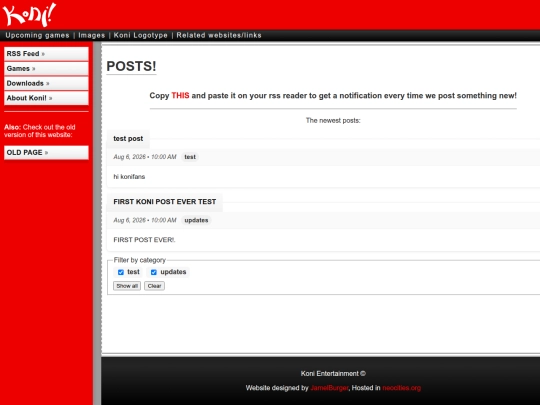Image resolution: width=540 pixels, height=405 pixels.
Task: Open 'FIRST KONI POST EVER TEST' title
Action: (165, 202)
